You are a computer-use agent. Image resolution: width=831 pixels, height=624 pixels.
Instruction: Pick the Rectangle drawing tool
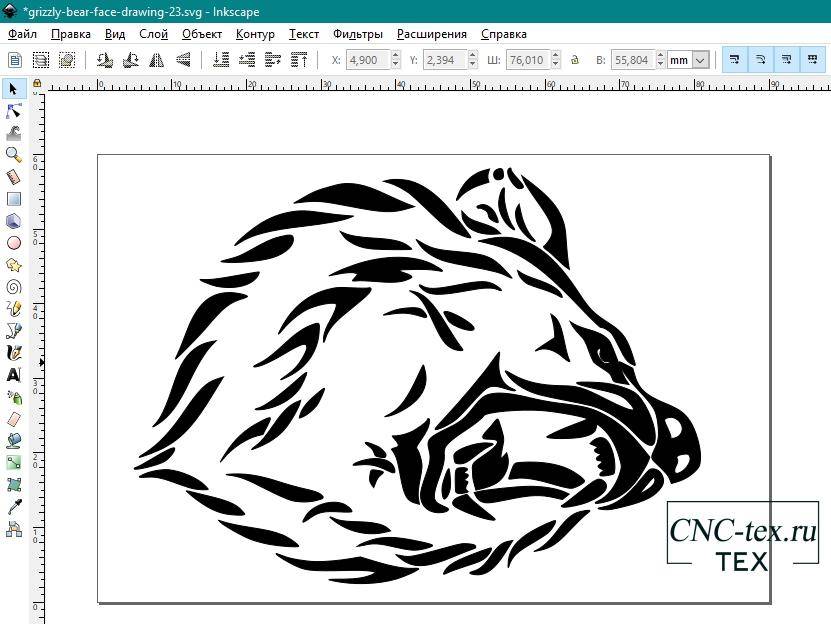pyautogui.click(x=14, y=198)
